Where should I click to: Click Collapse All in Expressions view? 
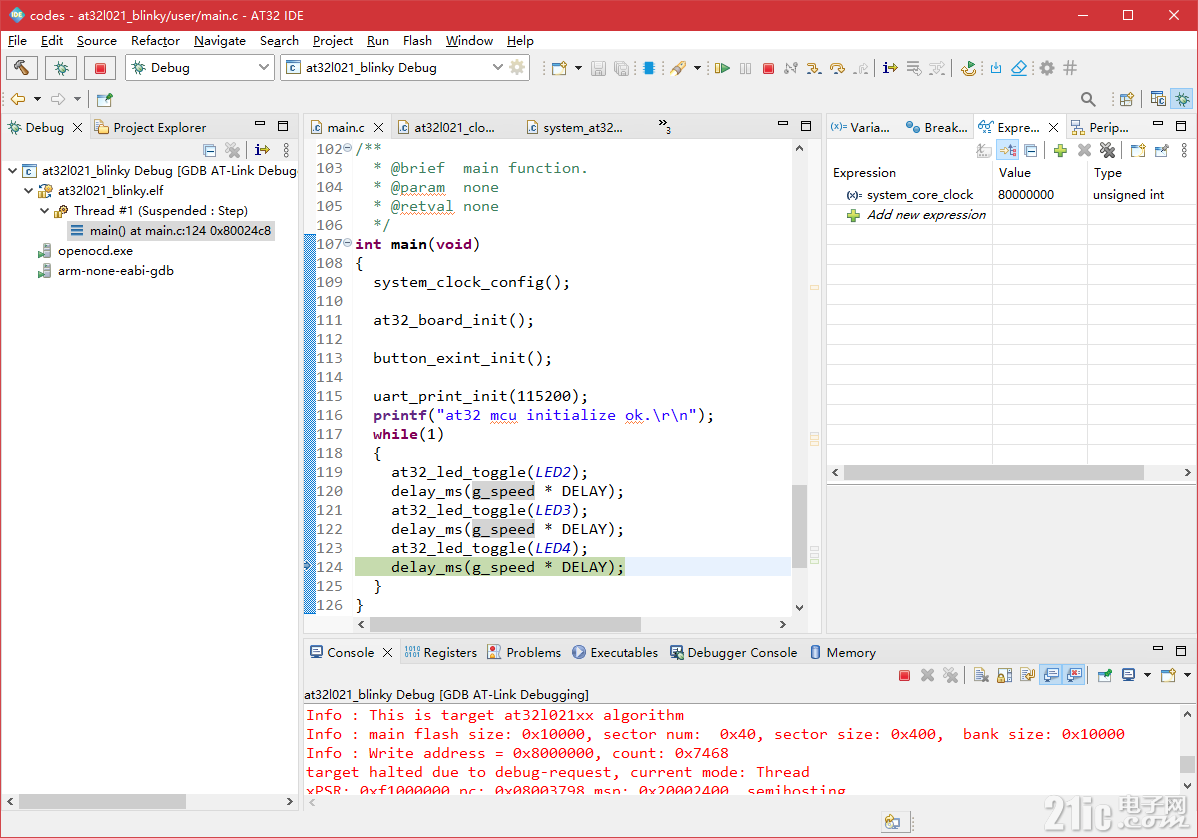(1031, 150)
